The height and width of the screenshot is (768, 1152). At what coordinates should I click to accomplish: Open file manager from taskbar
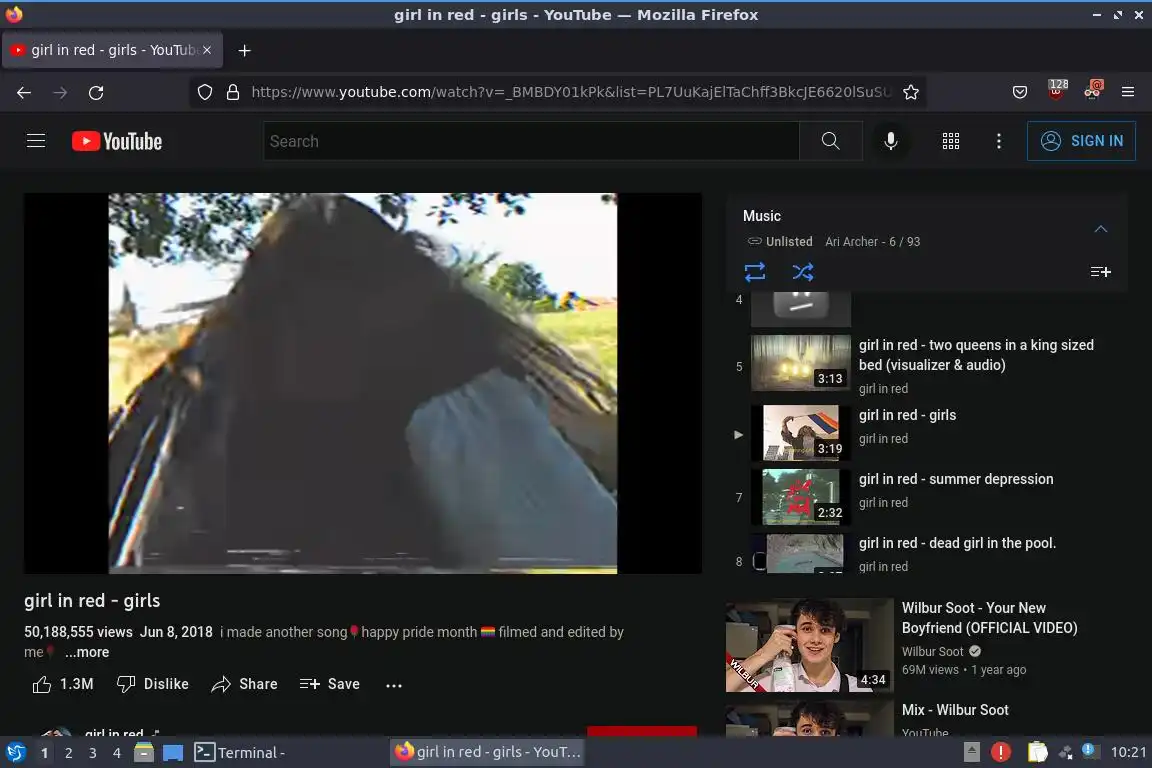(x=144, y=753)
